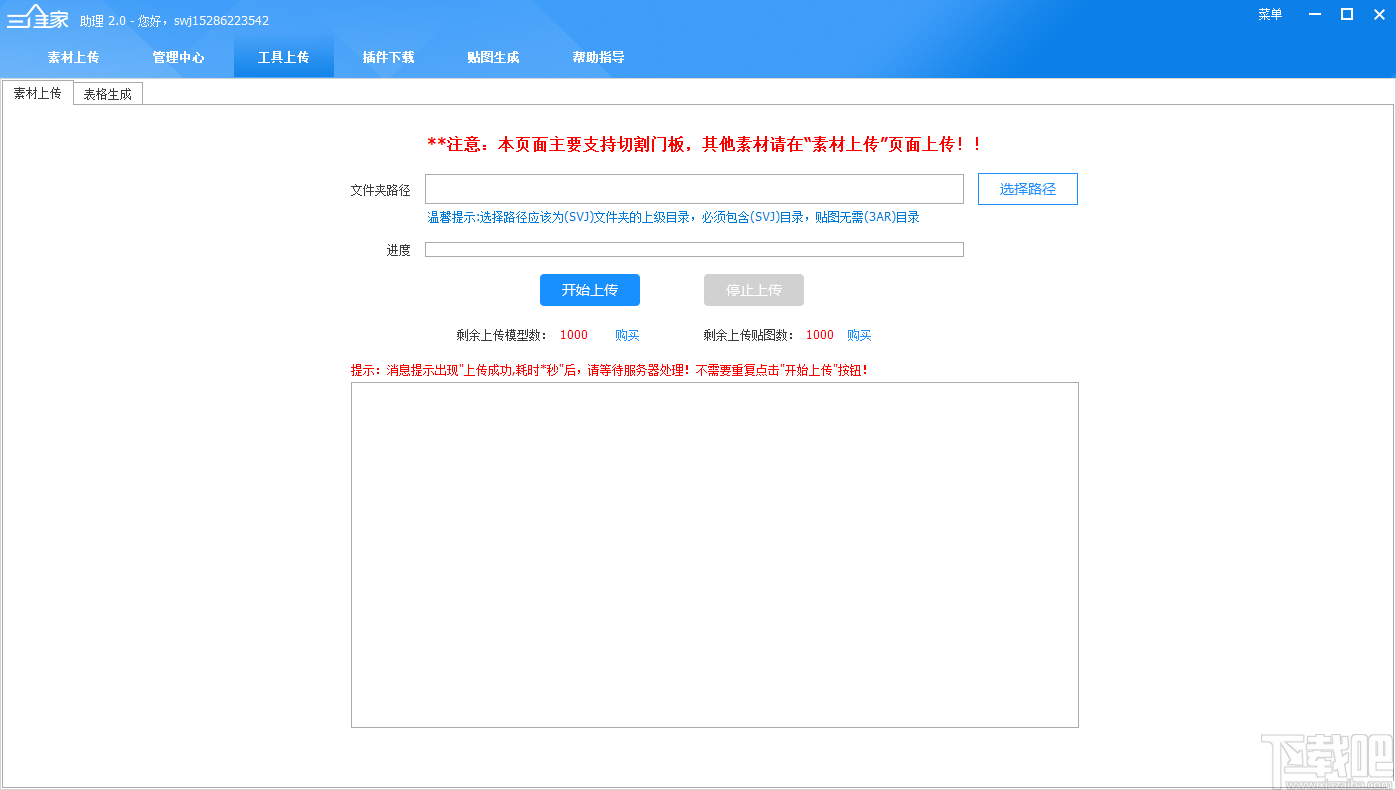Click inside the 文件夹路径 folder path field
Screen dimensions: 1396x790
[694, 188]
